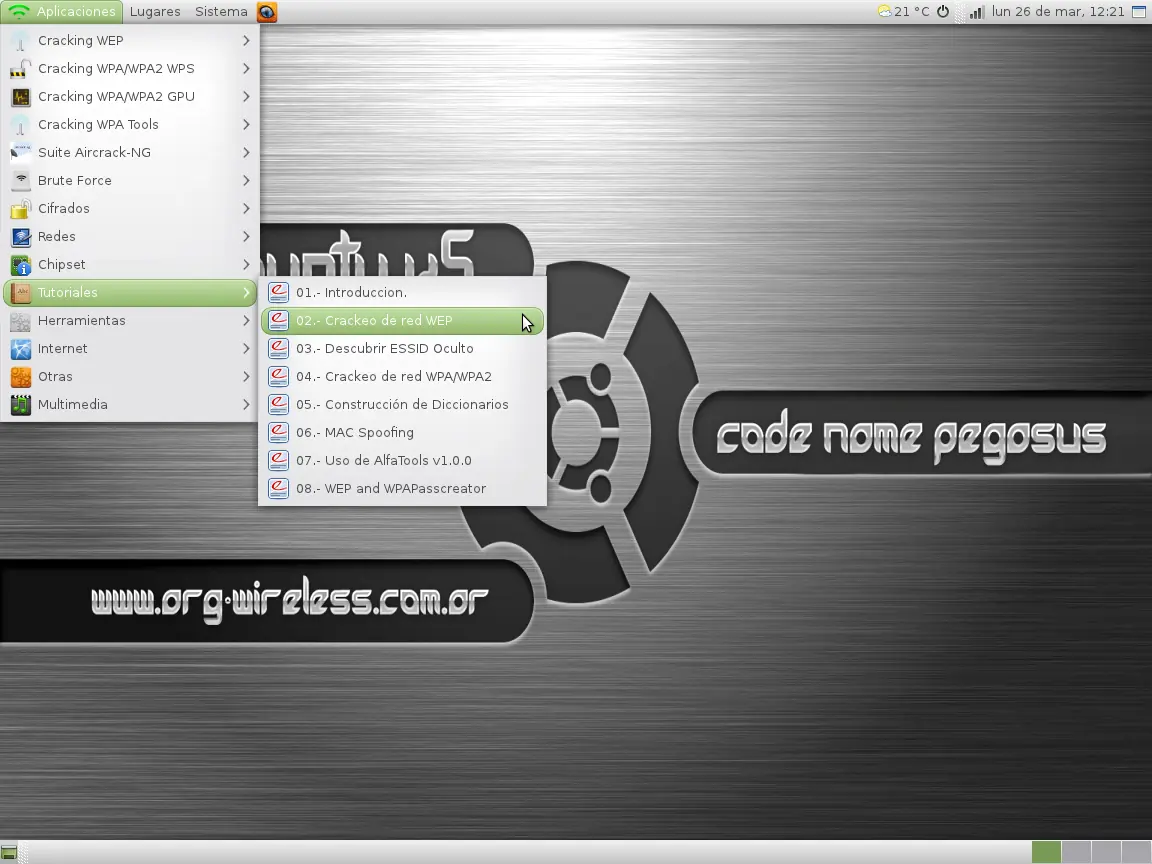Image resolution: width=1152 pixels, height=864 pixels.
Task: Open tutorial 07.- Uso de AlfaTools v1.0.0
Action: point(403,460)
